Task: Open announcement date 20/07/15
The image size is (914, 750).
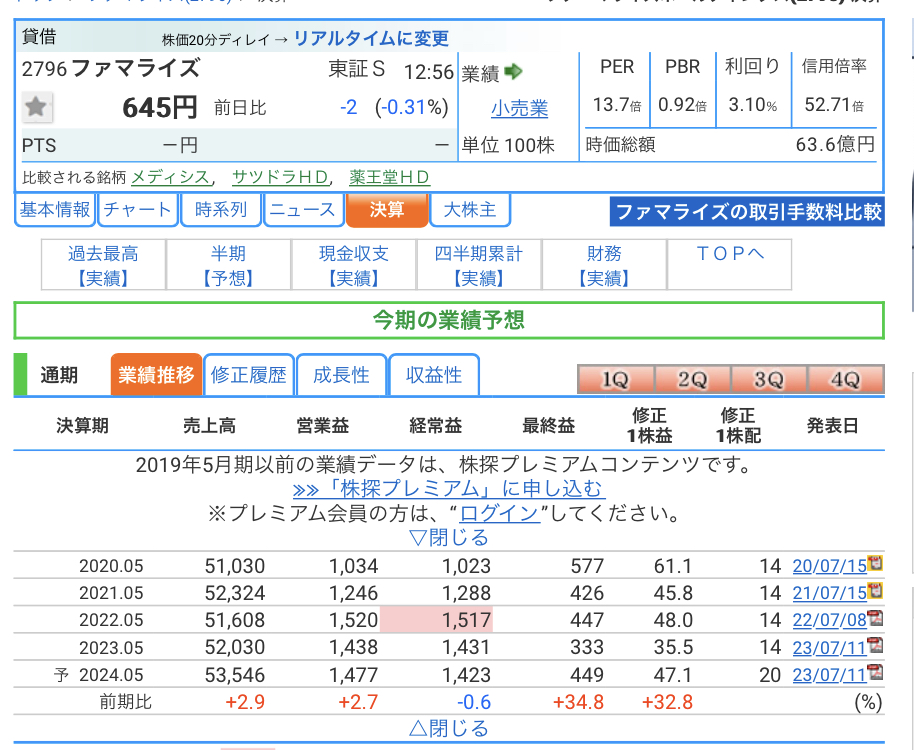Action: 829,566
